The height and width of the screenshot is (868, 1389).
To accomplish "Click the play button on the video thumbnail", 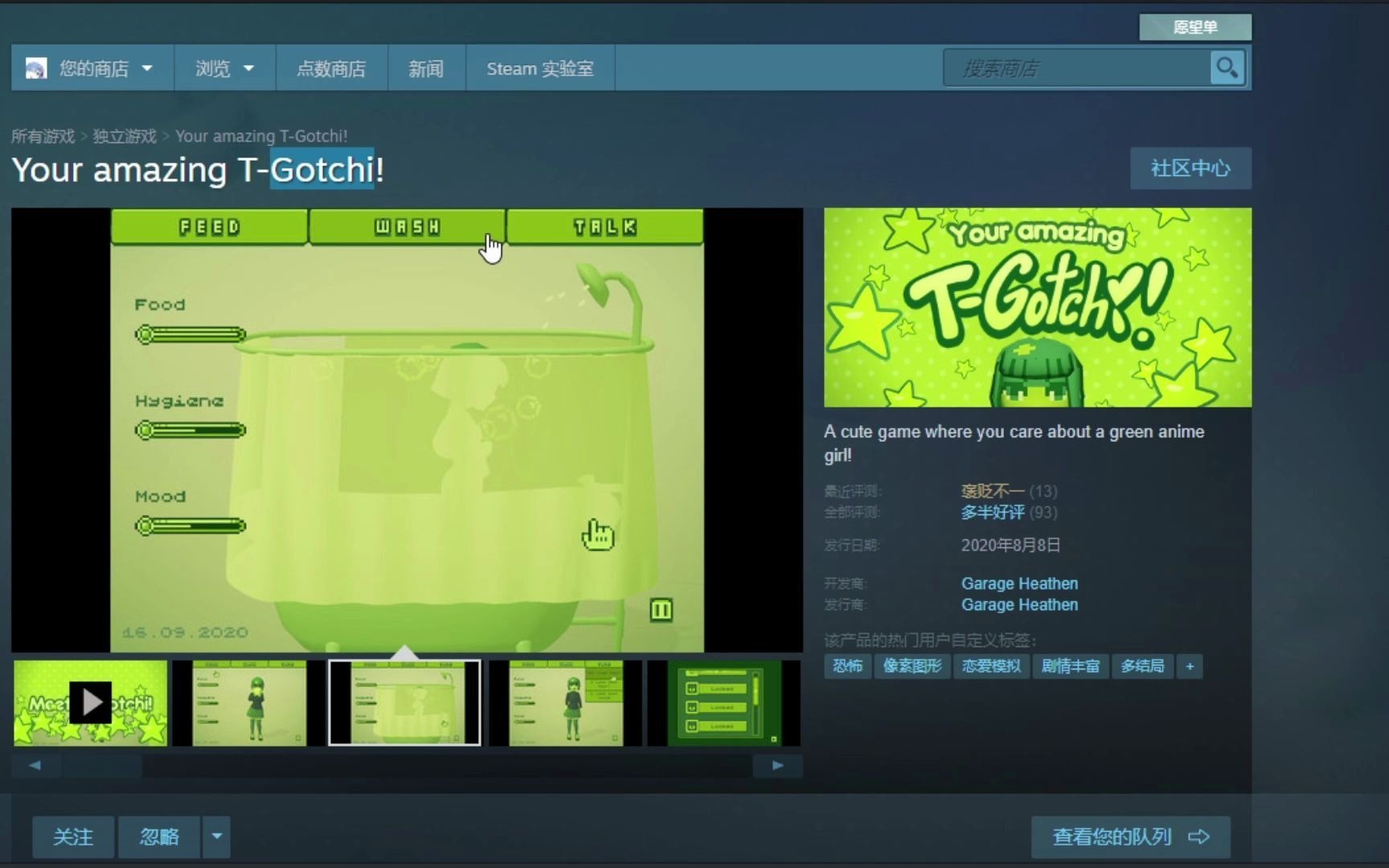I will pos(91,702).
